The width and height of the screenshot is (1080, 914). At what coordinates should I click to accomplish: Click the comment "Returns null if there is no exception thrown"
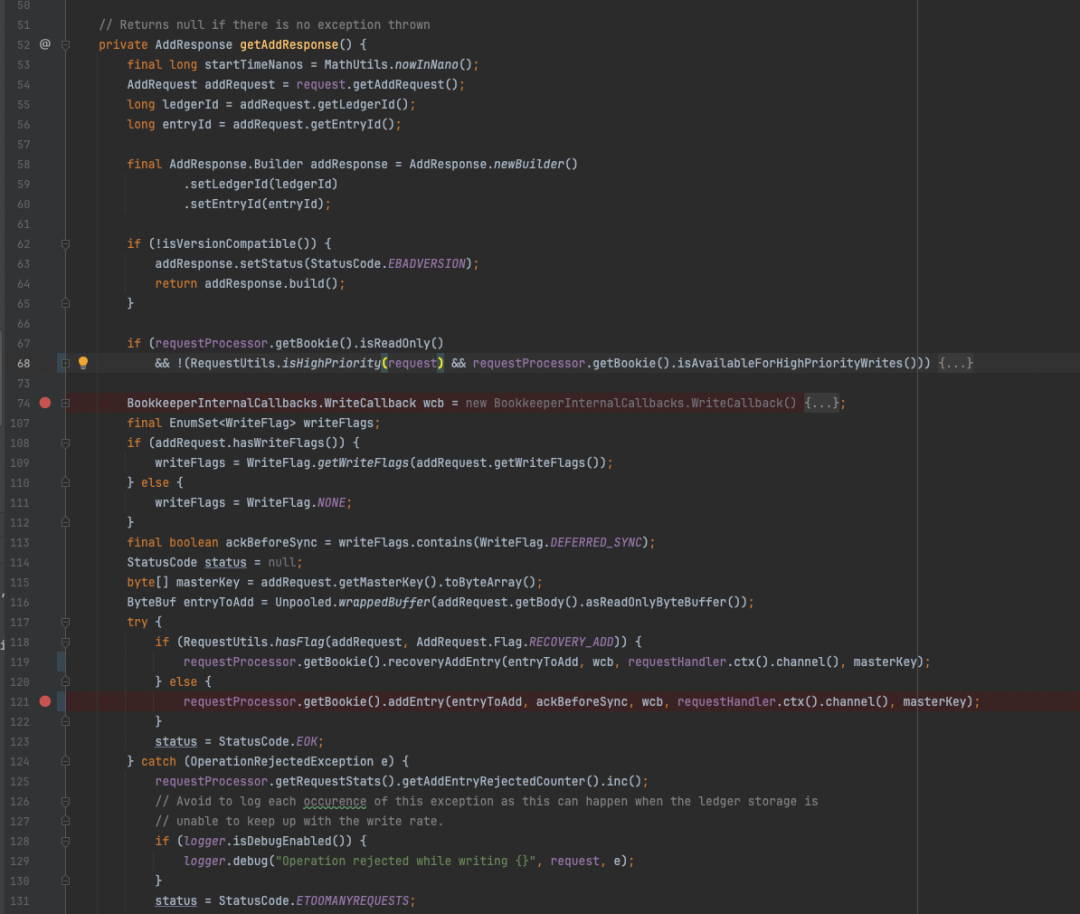(x=264, y=25)
